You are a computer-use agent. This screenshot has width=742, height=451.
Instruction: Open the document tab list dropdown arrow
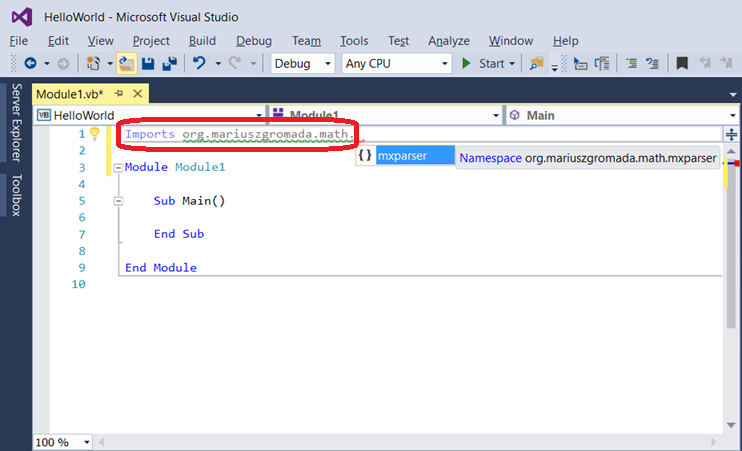(x=733, y=95)
